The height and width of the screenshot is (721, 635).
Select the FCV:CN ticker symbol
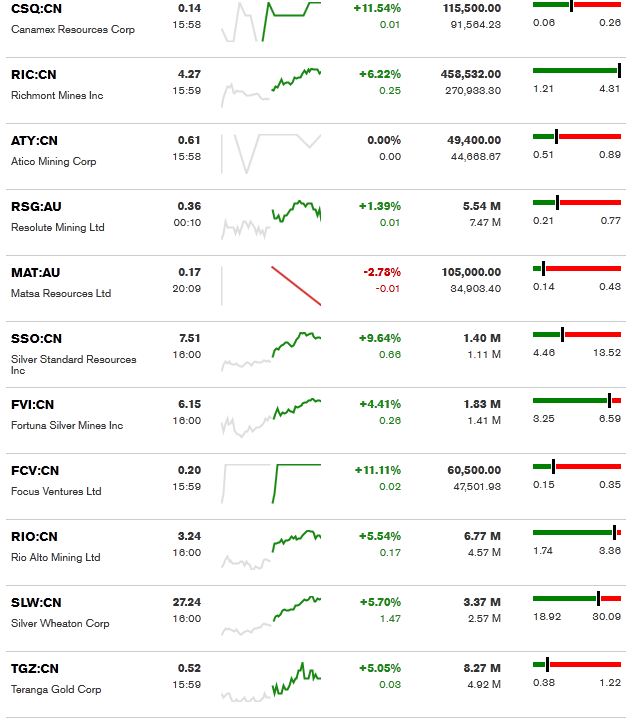point(35,470)
